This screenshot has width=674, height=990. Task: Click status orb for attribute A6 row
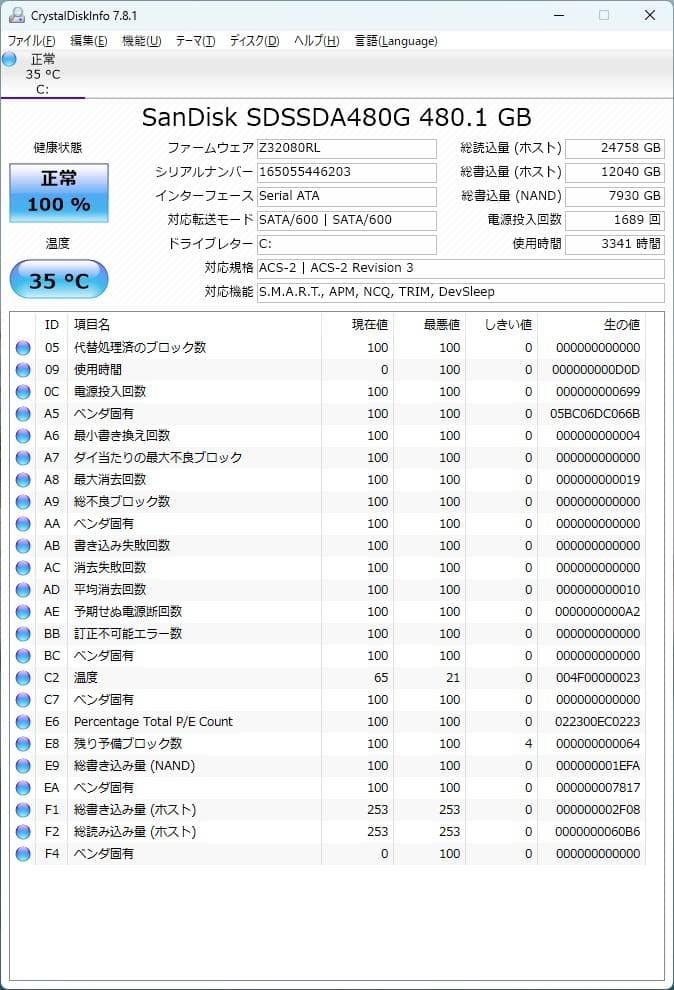click(x=23, y=436)
